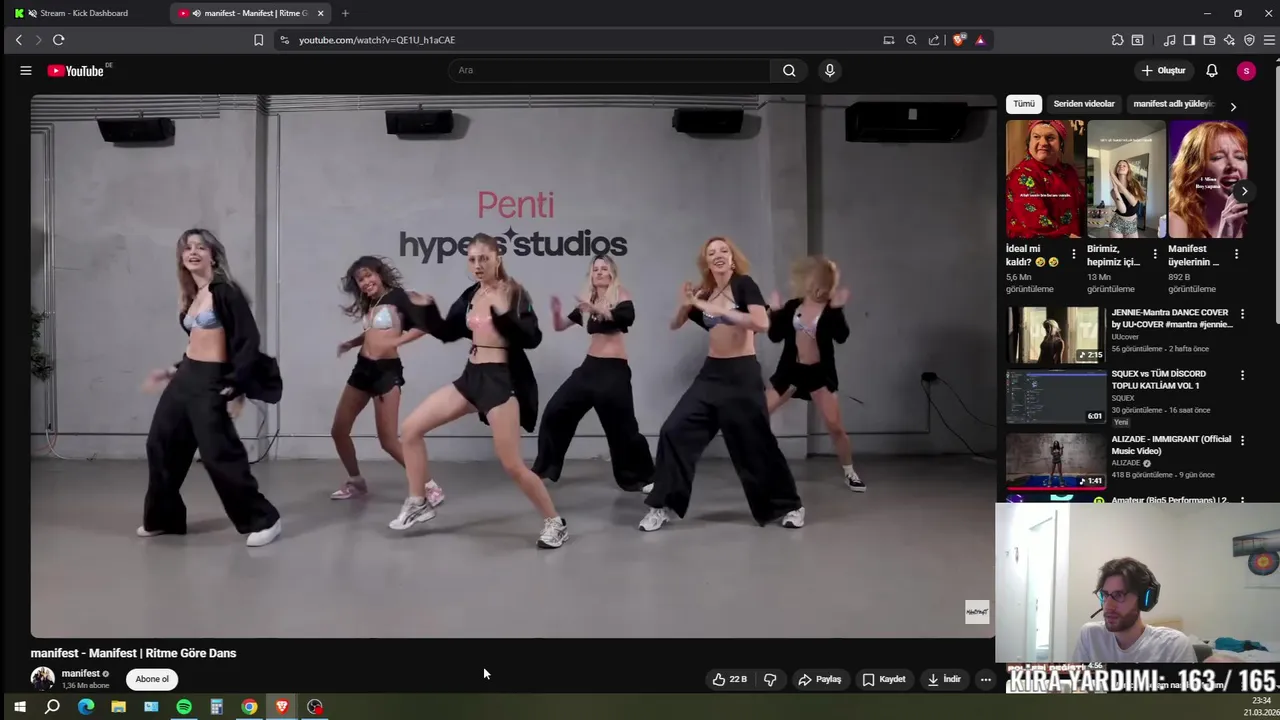This screenshot has height=720, width=1280.
Task: Open the account avatar menu
Action: pyautogui.click(x=1246, y=70)
